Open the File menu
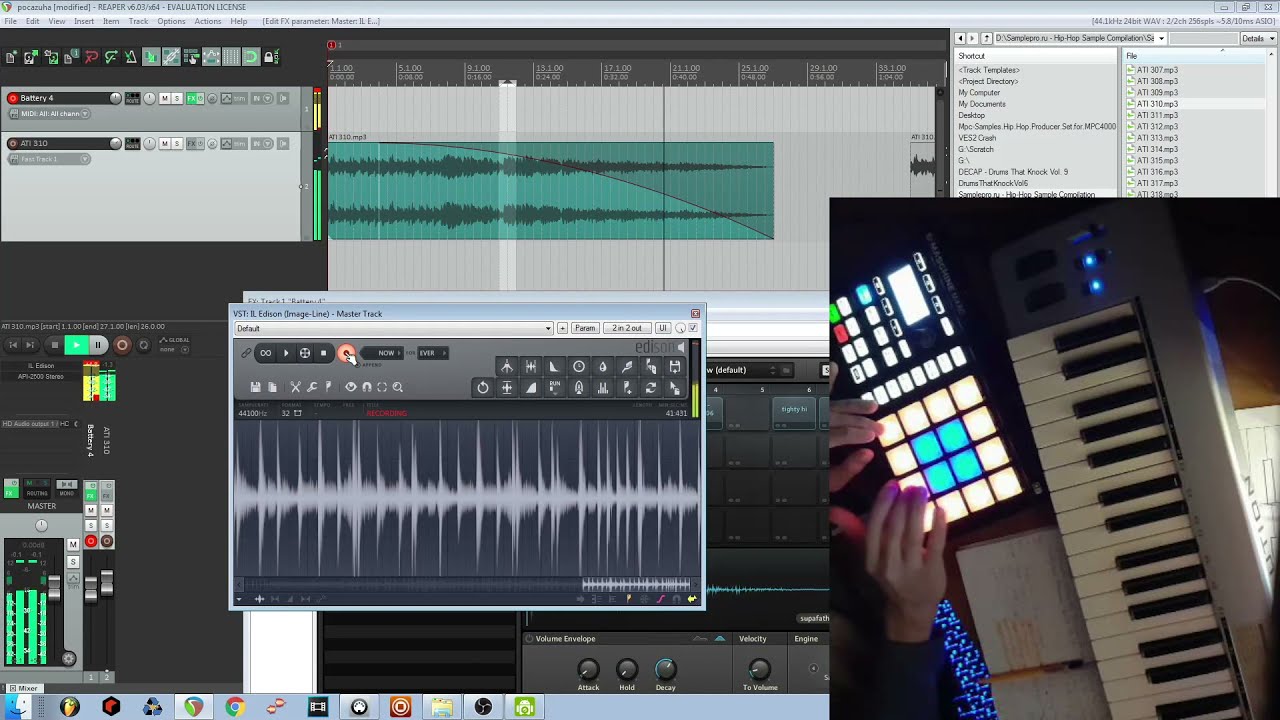 coord(10,21)
